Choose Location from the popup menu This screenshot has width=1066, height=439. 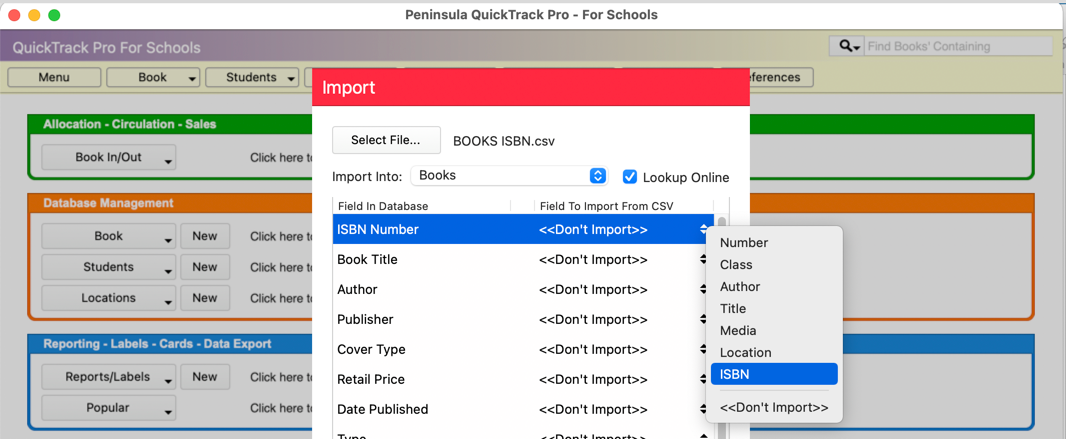[x=774, y=352]
